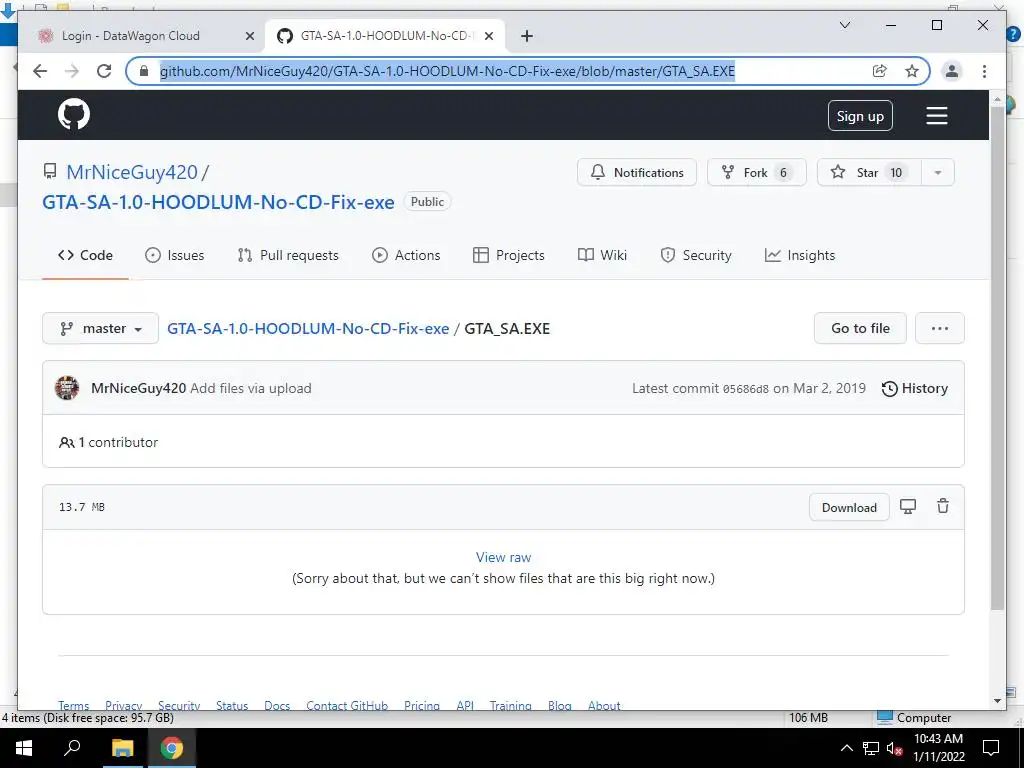Open the Pull requests tab
This screenshot has width=1024, height=768.
pyautogui.click(x=288, y=255)
